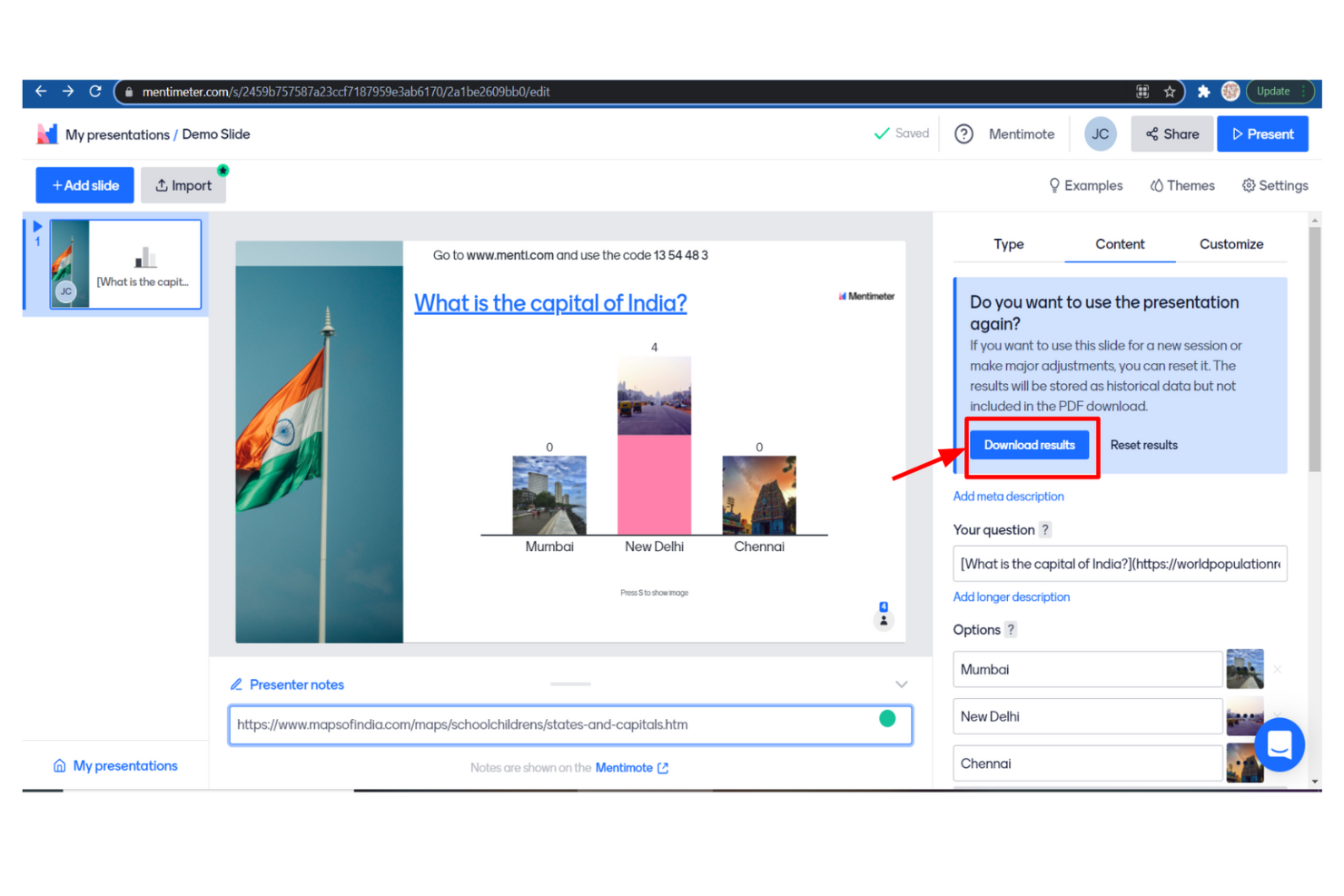The height and width of the screenshot is (896, 1344).
Task: Click the Mumbai option image thumbnail
Action: click(1245, 669)
